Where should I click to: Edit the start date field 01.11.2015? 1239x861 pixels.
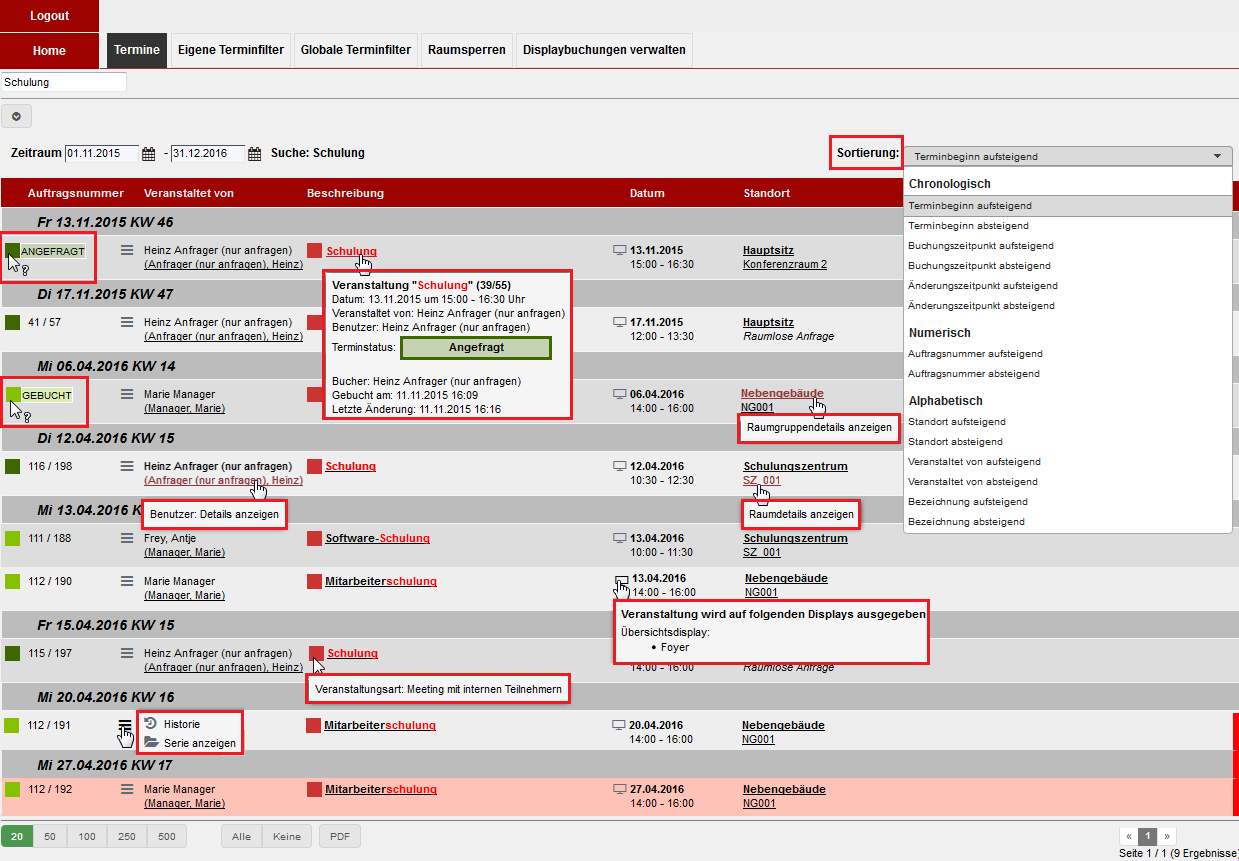(101, 154)
